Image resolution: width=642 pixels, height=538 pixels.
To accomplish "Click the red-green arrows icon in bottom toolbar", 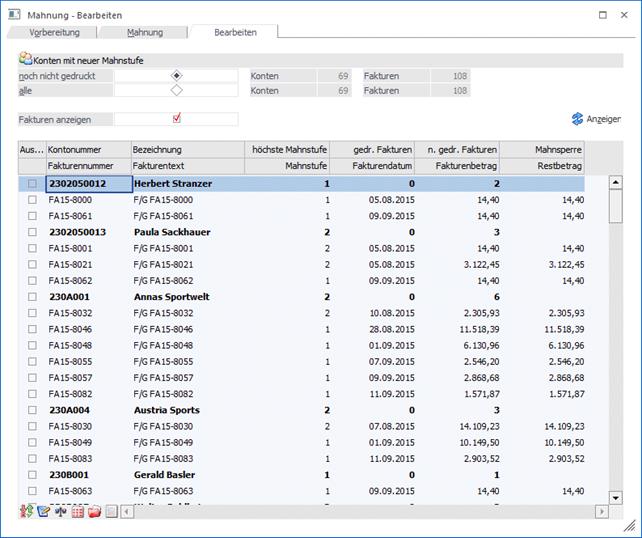I will (26, 512).
